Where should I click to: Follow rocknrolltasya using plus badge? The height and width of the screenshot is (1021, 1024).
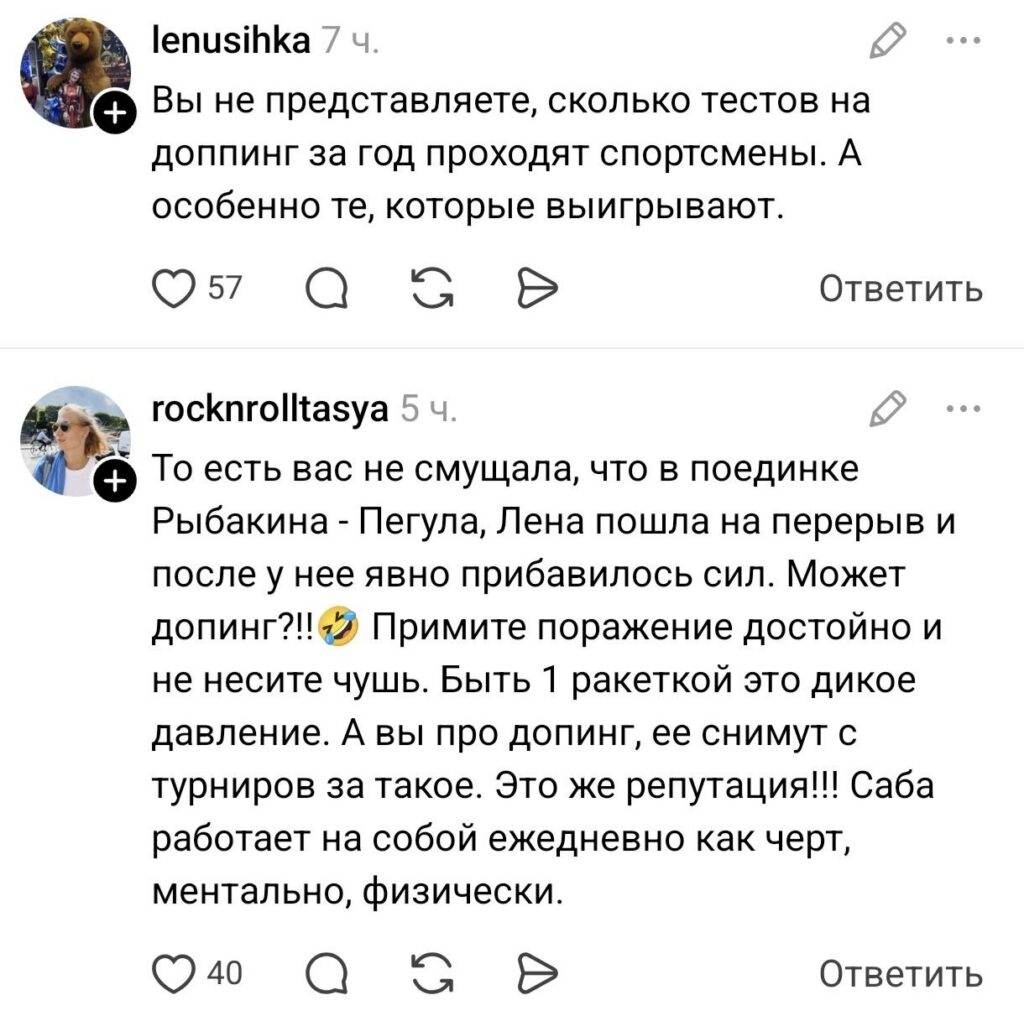pyautogui.click(x=116, y=481)
